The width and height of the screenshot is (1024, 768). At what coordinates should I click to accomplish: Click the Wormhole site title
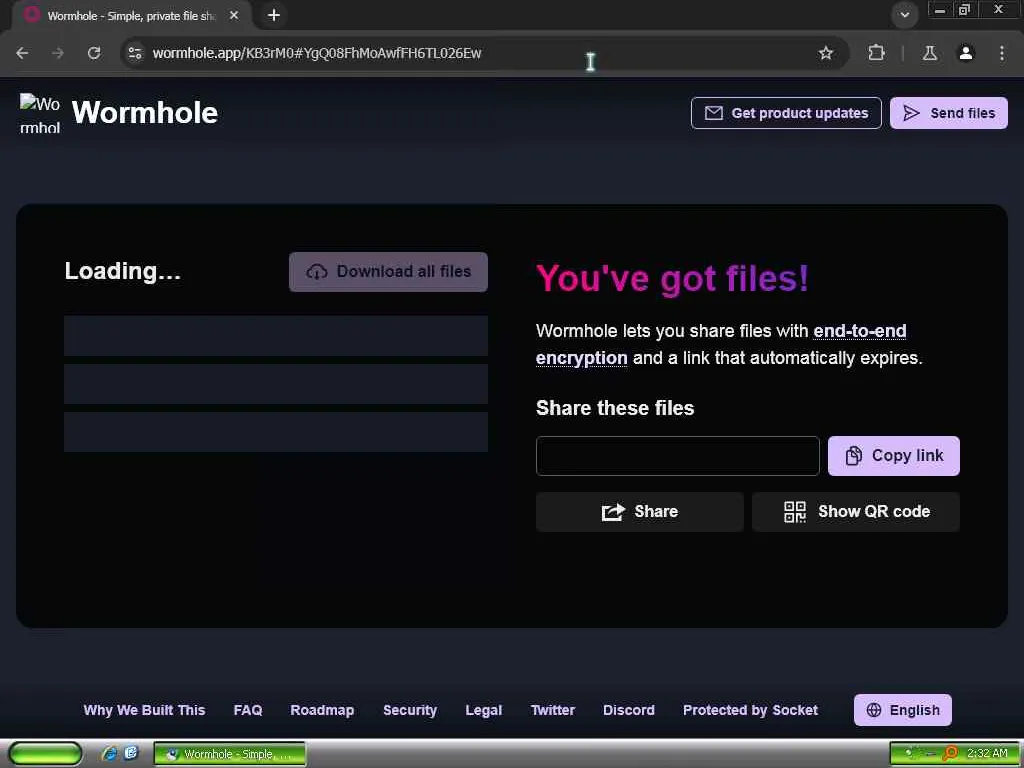(144, 112)
